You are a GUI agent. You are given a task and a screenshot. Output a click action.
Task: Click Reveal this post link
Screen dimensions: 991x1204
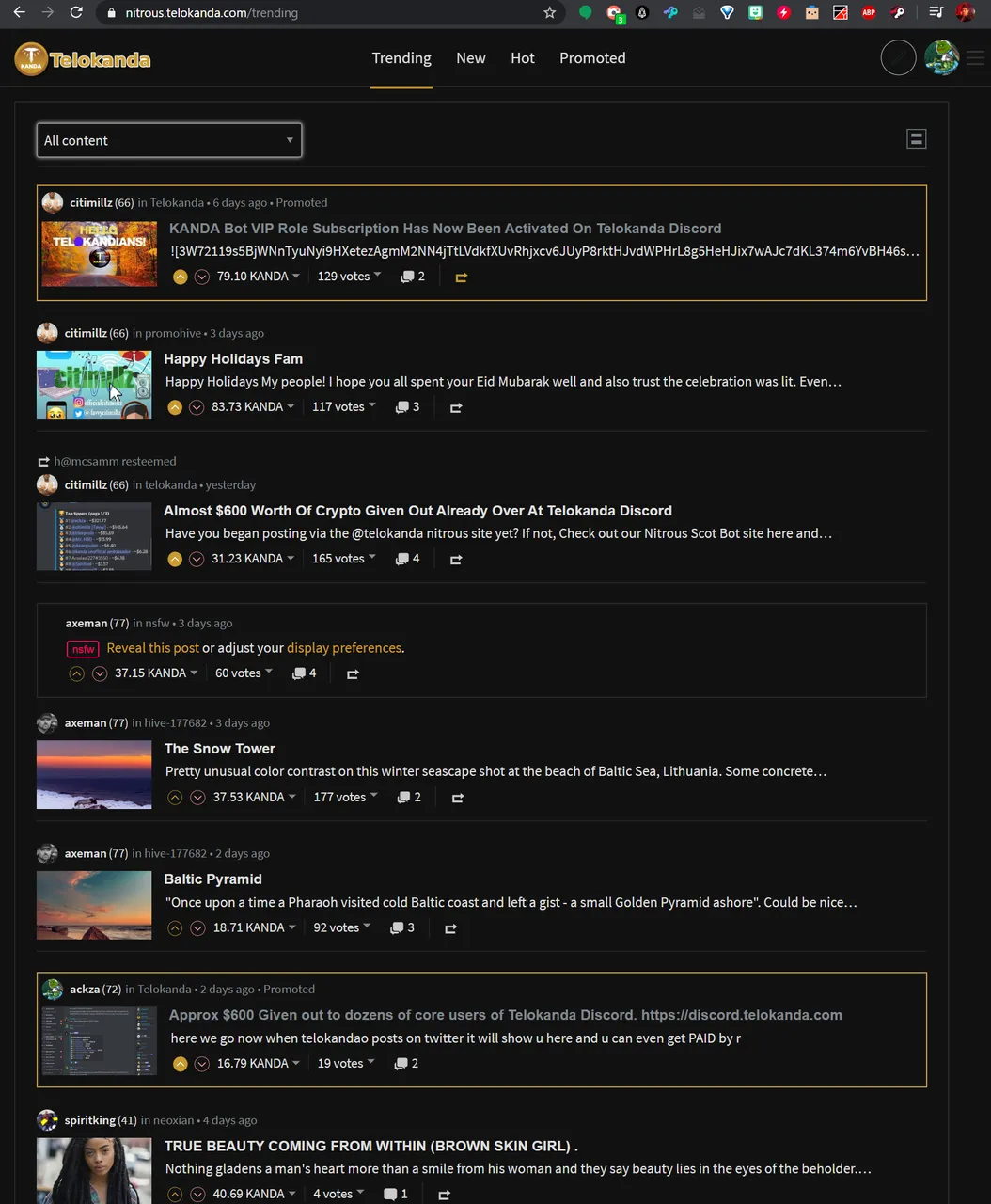point(152,648)
